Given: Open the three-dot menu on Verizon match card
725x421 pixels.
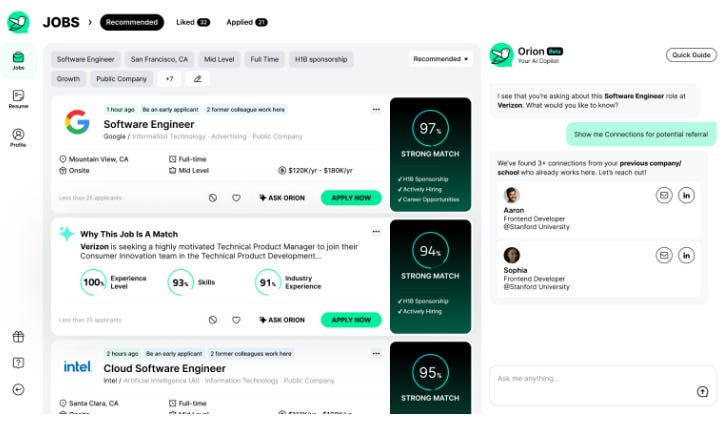Looking at the screenshot, I should pyautogui.click(x=376, y=232).
